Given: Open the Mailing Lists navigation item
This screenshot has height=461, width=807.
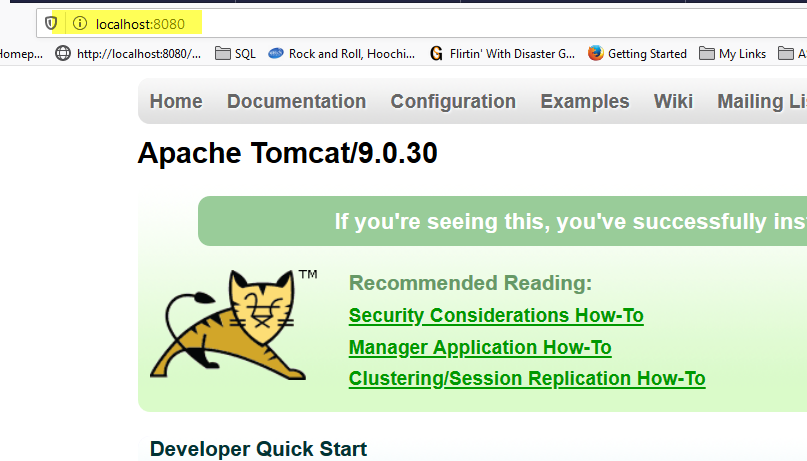Looking at the screenshot, I should point(762,101).
